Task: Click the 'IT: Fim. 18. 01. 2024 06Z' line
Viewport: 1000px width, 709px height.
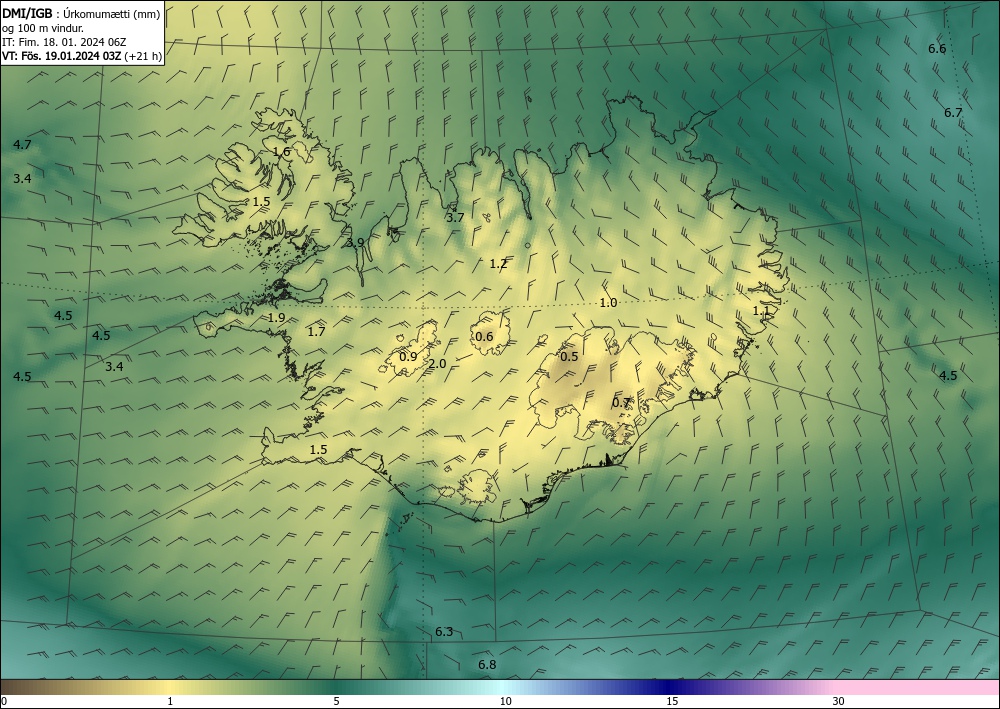Action: (64, 42)
